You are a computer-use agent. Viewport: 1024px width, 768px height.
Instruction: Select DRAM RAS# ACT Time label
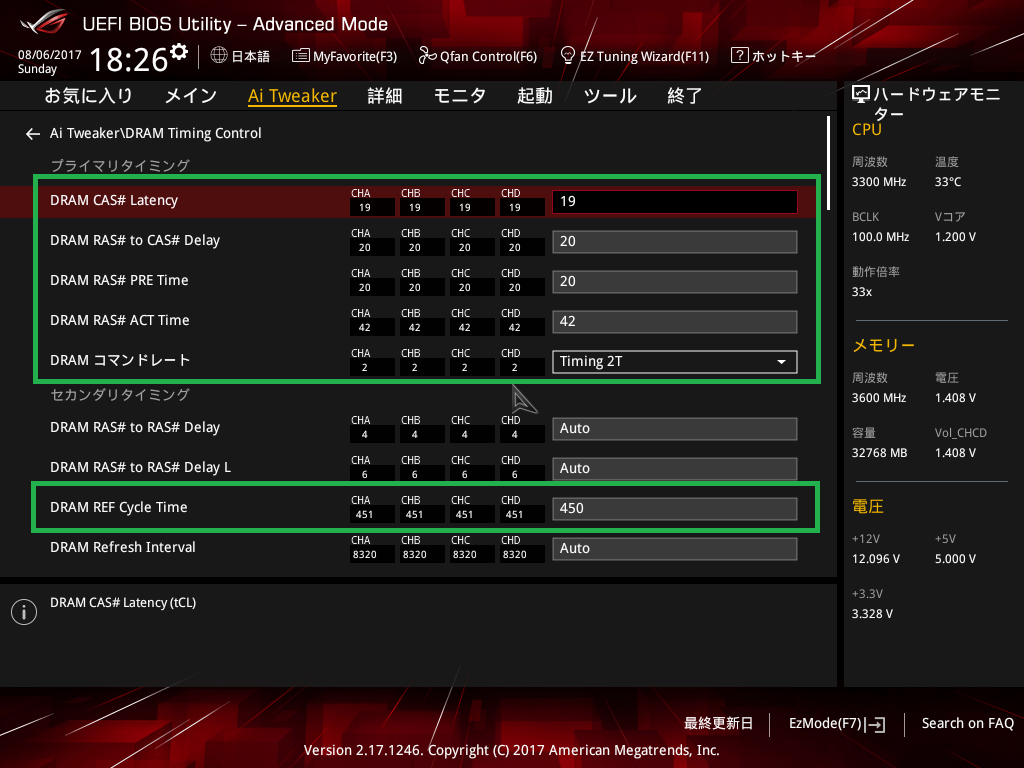(120, 321)
